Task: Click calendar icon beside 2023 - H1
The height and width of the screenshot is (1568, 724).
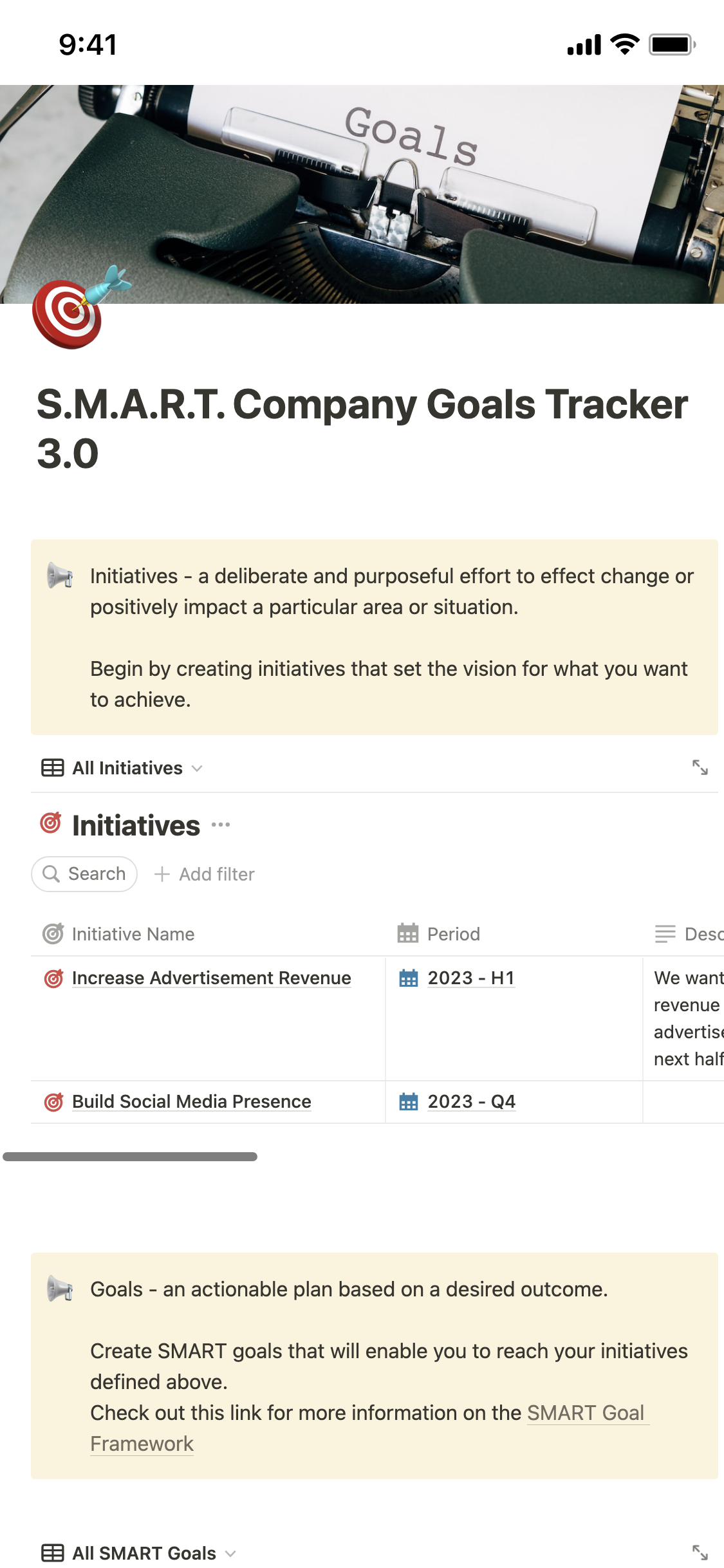Action: (x=408, y=978)
